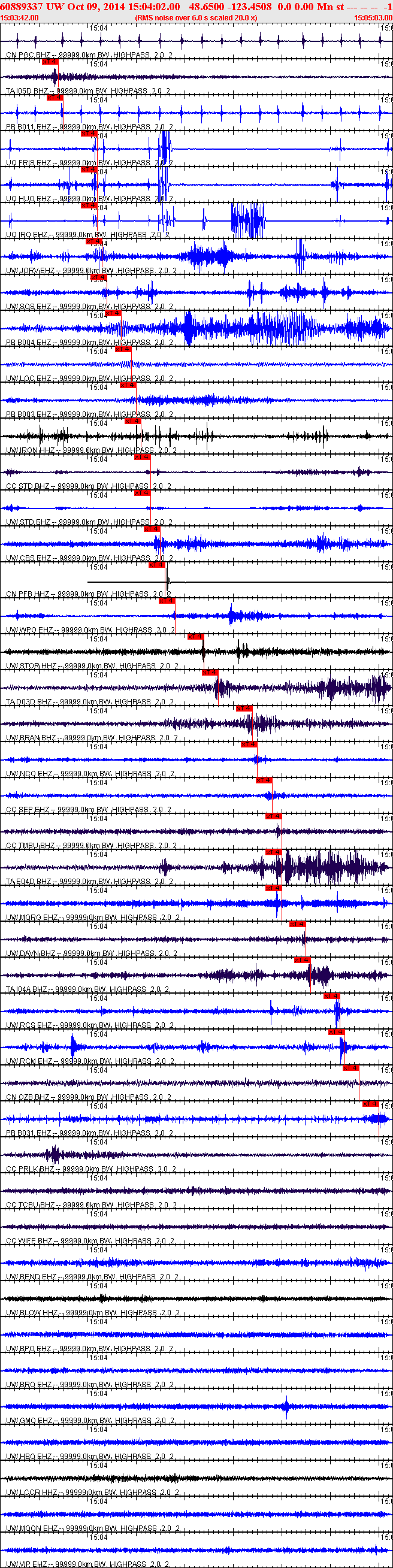This screenshot has height=1568, width=393.
Task: Select the red pick on UW NCO trace
Action: (249, 744)
